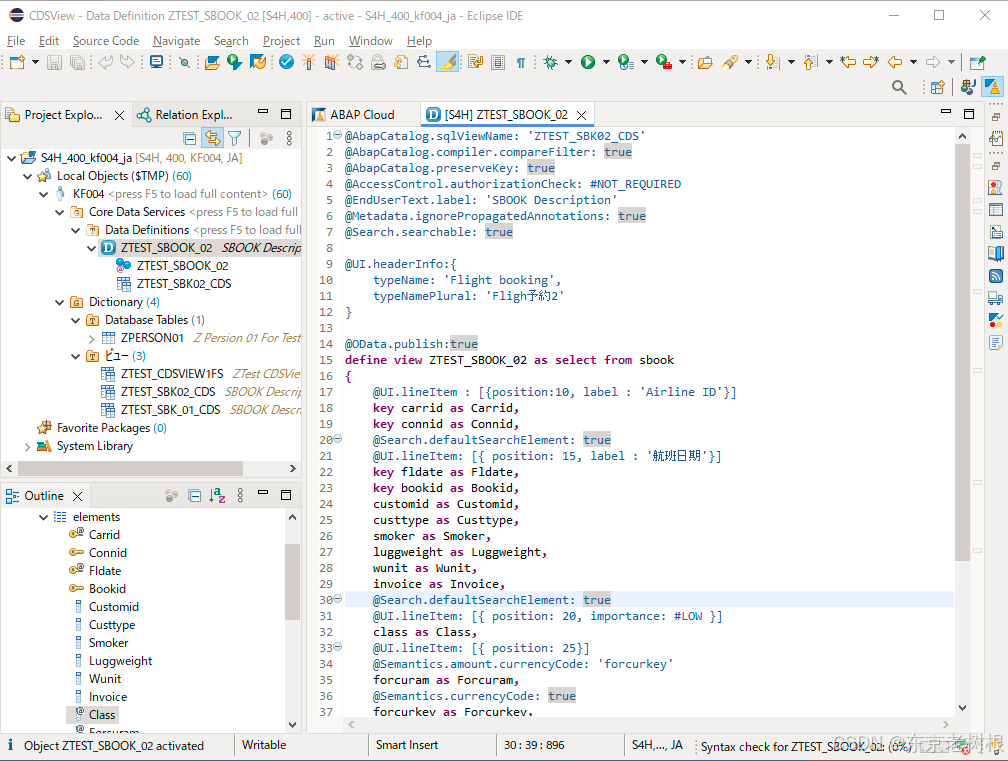The width and height of the screenshot is (1008, 761).
Task: Switch to the Relation Explorer tab
Action: point(186,114)
